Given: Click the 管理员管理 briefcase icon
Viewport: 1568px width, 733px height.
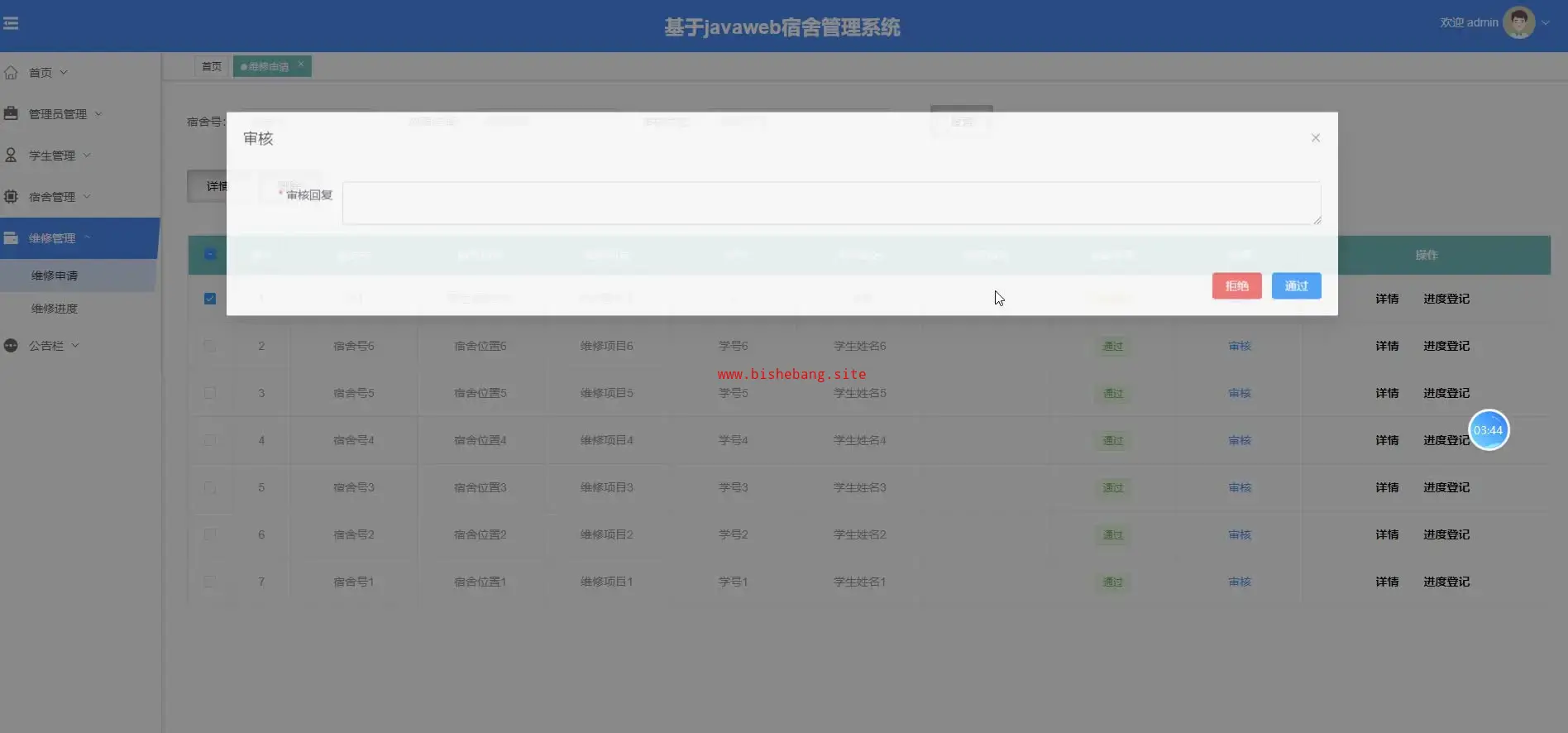Looking at the screenshot, I should click(x=11, y=113).
